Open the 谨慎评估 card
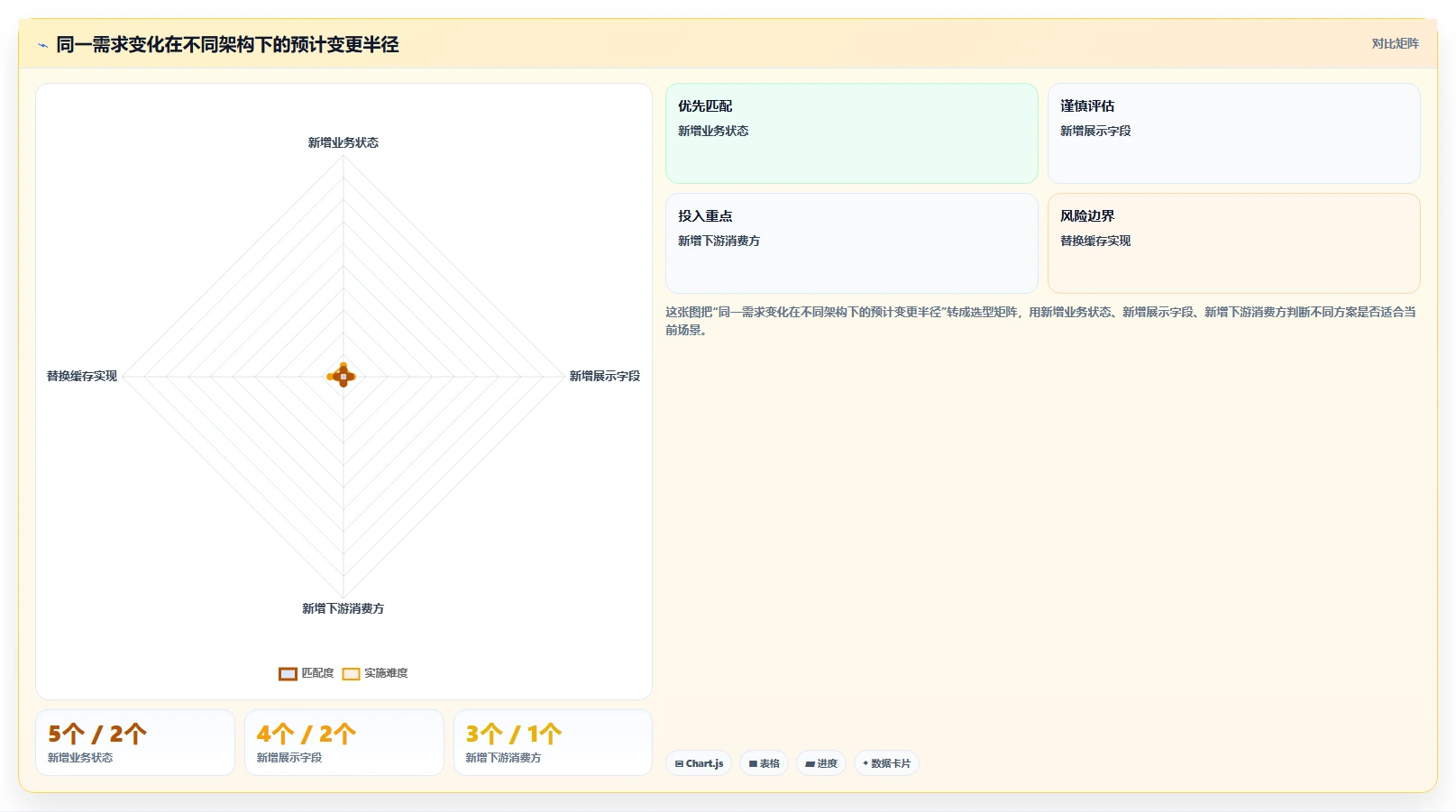Screen dimensions: 1456x812 1233,133
